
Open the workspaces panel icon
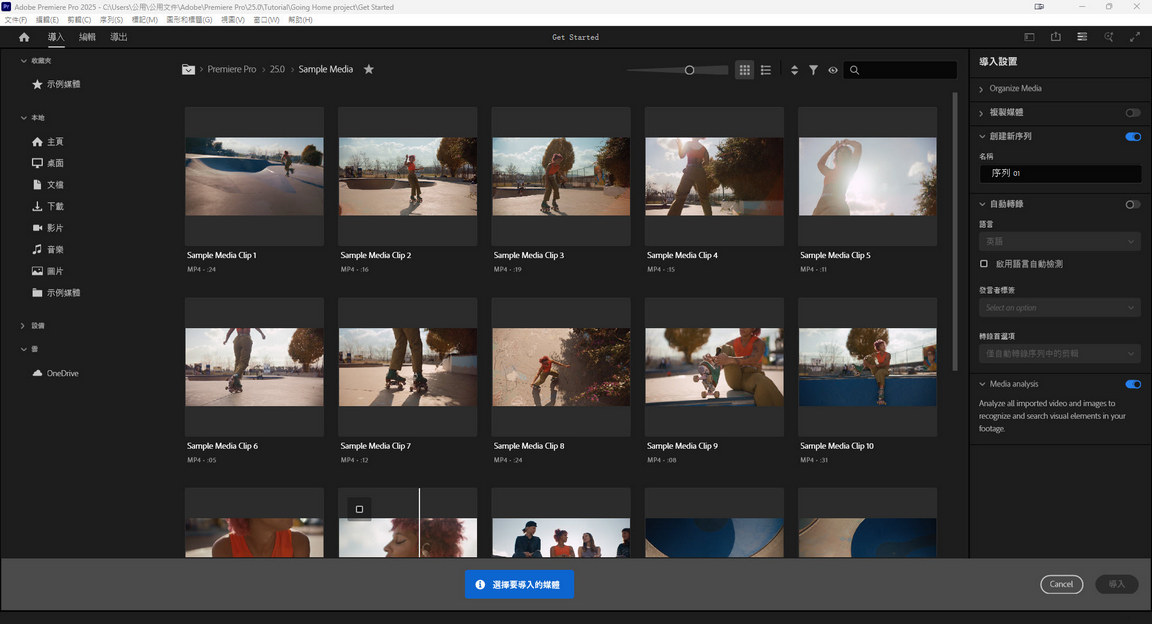(1082, 37)
